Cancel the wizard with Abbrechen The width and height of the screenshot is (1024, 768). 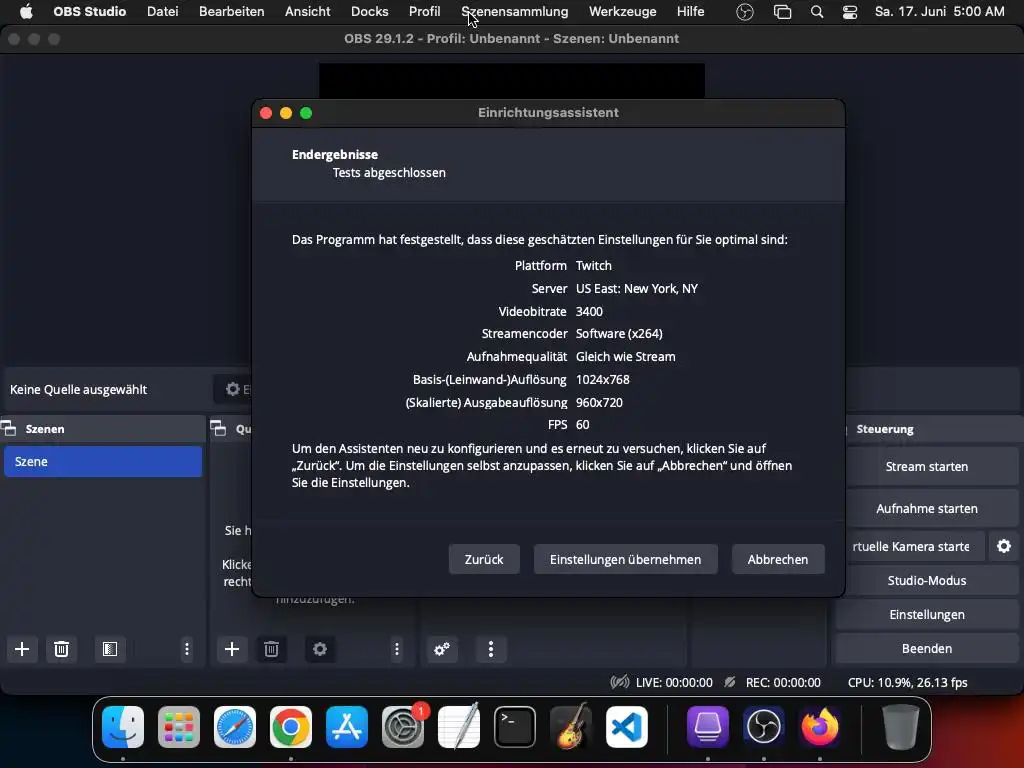778,560
